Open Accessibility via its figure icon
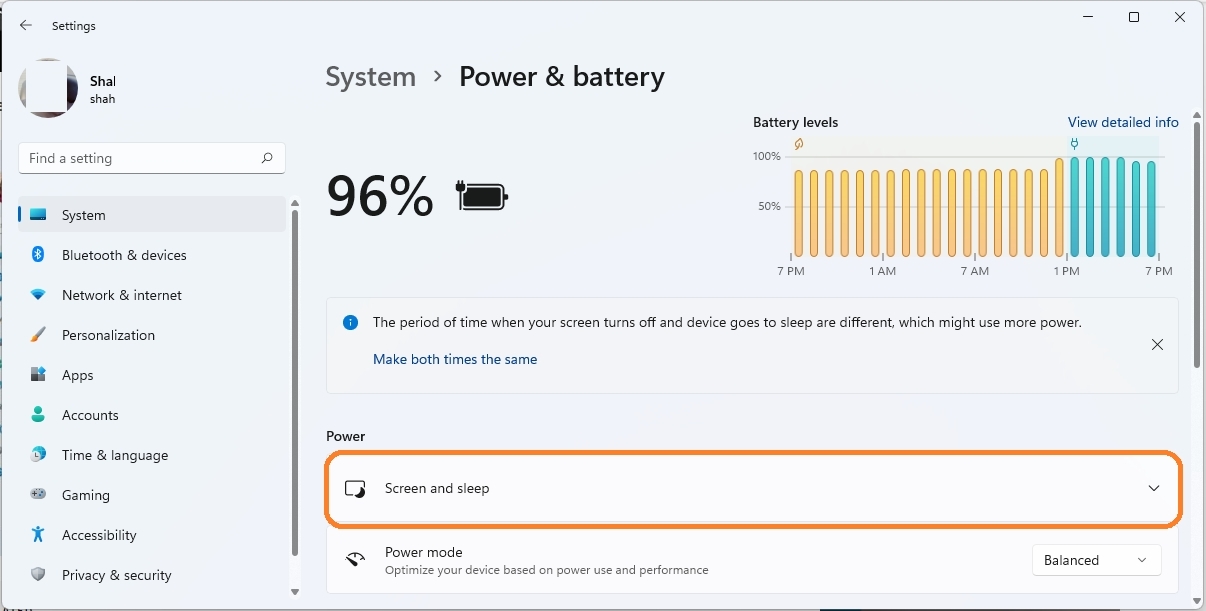 pyautogui.click(x=38, y=535)
